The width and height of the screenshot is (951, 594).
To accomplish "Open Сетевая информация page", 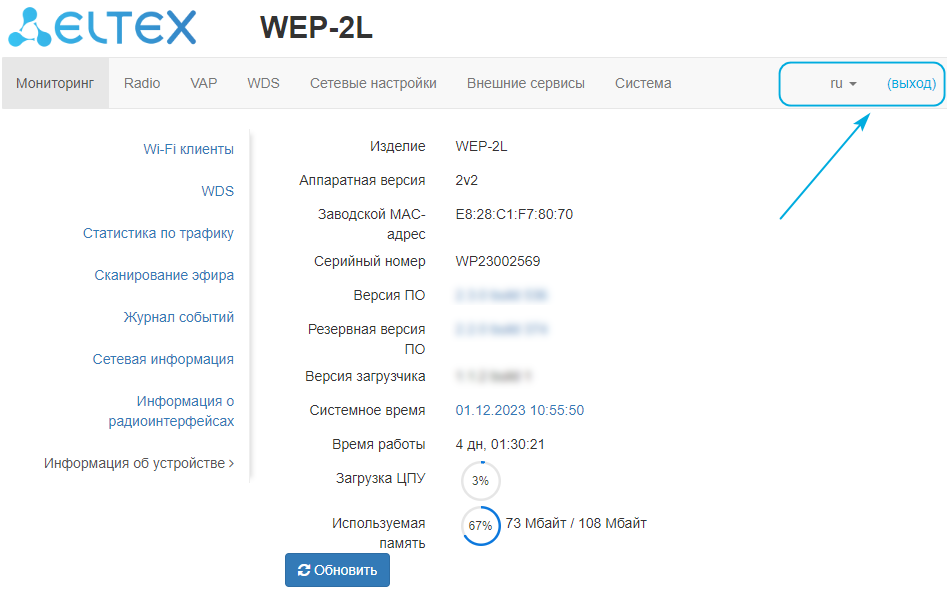I will (163, 359).
